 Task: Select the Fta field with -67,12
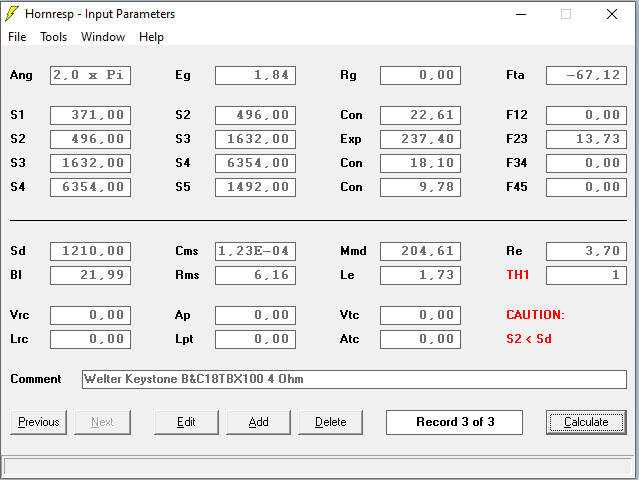point(586,75)
